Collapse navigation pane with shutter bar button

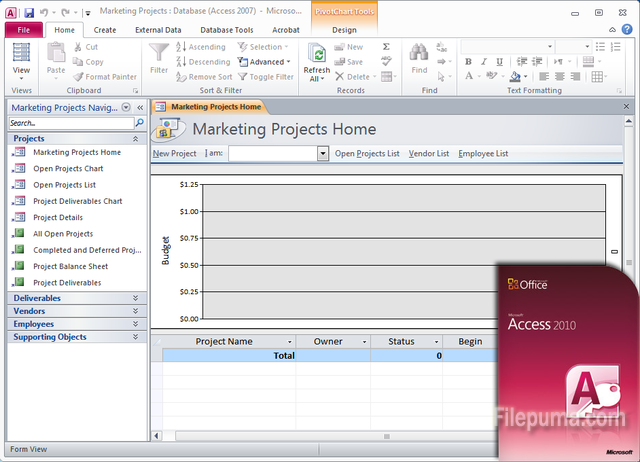pyautogui.click(x=140, y=107)
